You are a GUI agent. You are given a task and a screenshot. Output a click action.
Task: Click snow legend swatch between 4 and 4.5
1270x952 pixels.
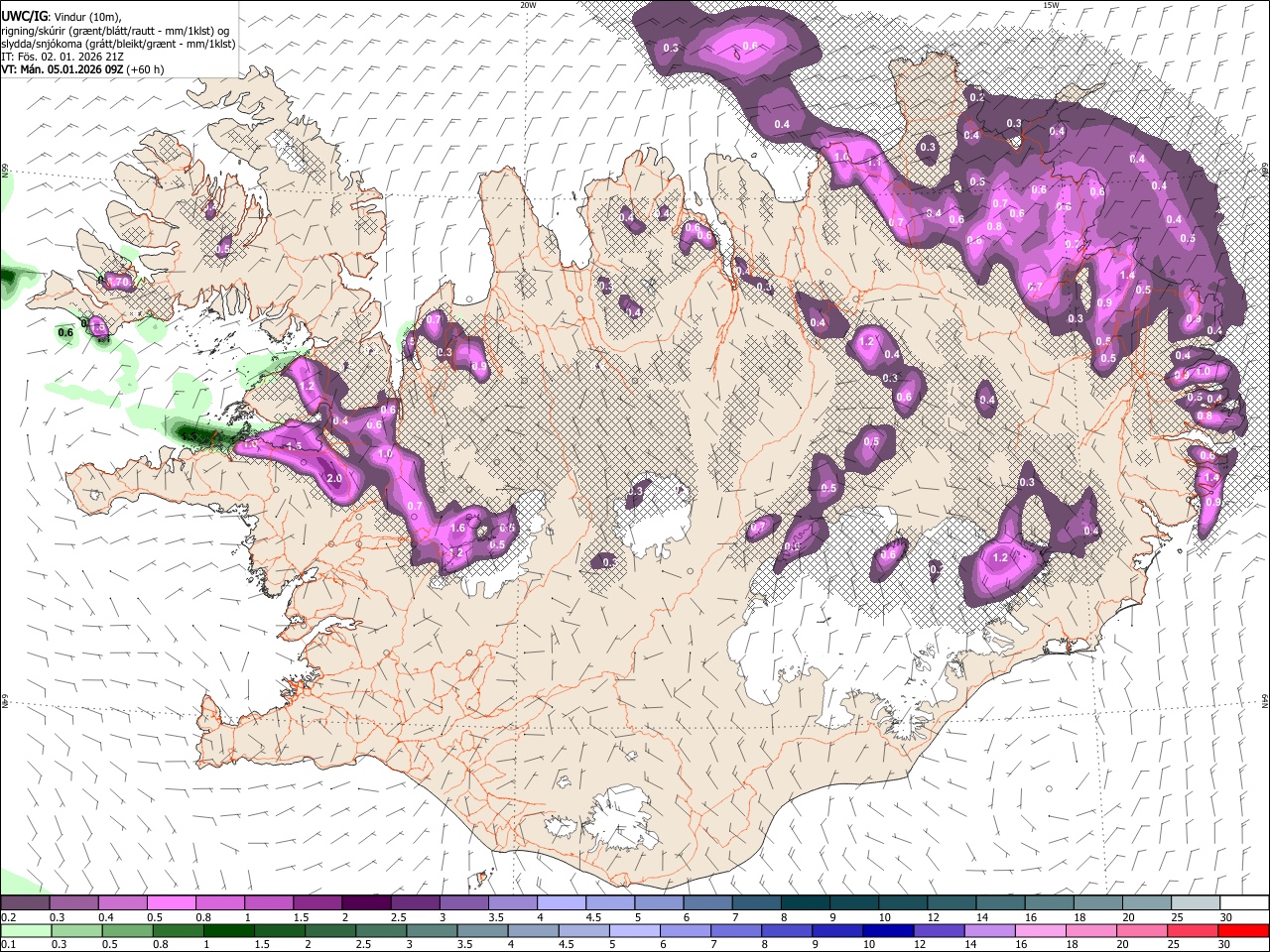click(x=562, y=902)
